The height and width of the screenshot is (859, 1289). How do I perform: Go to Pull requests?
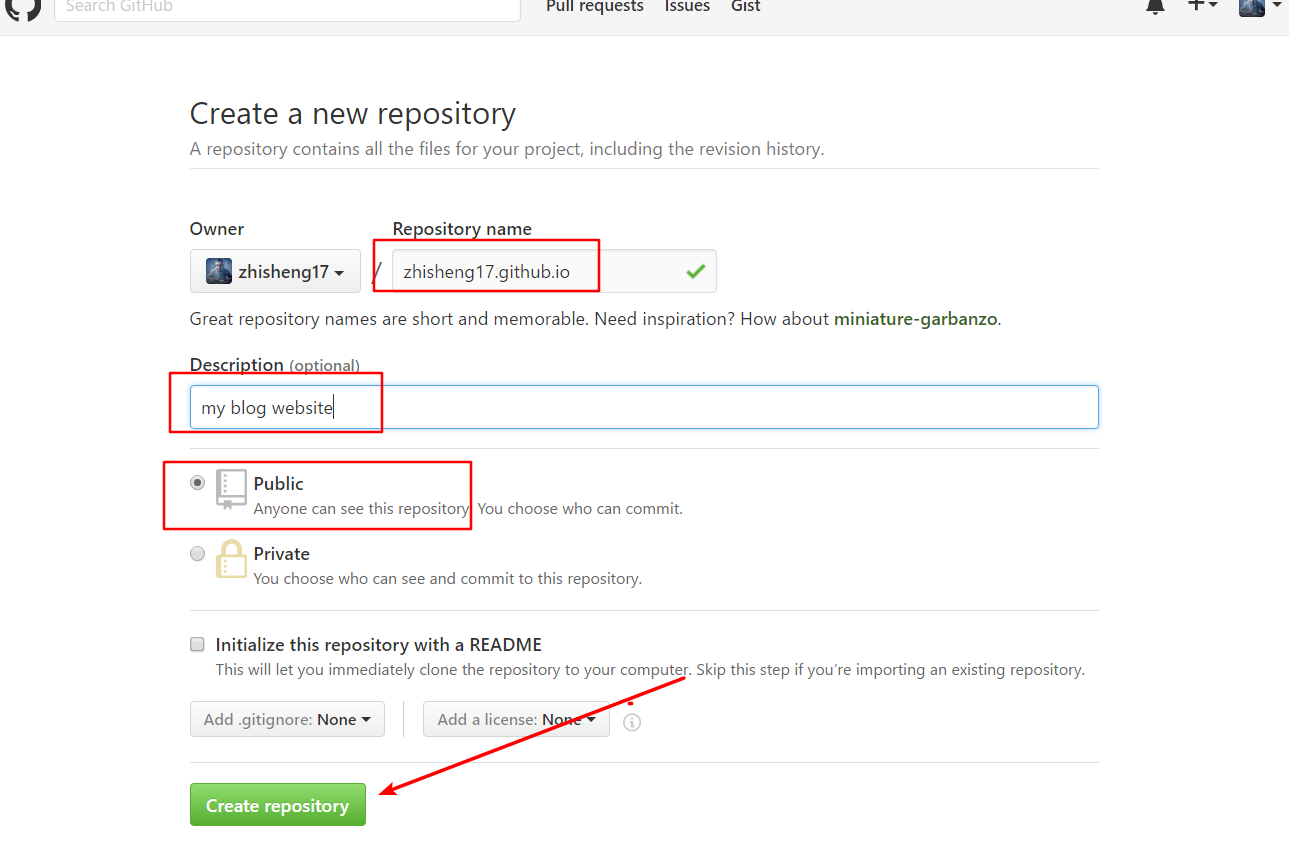coord(595,7)
